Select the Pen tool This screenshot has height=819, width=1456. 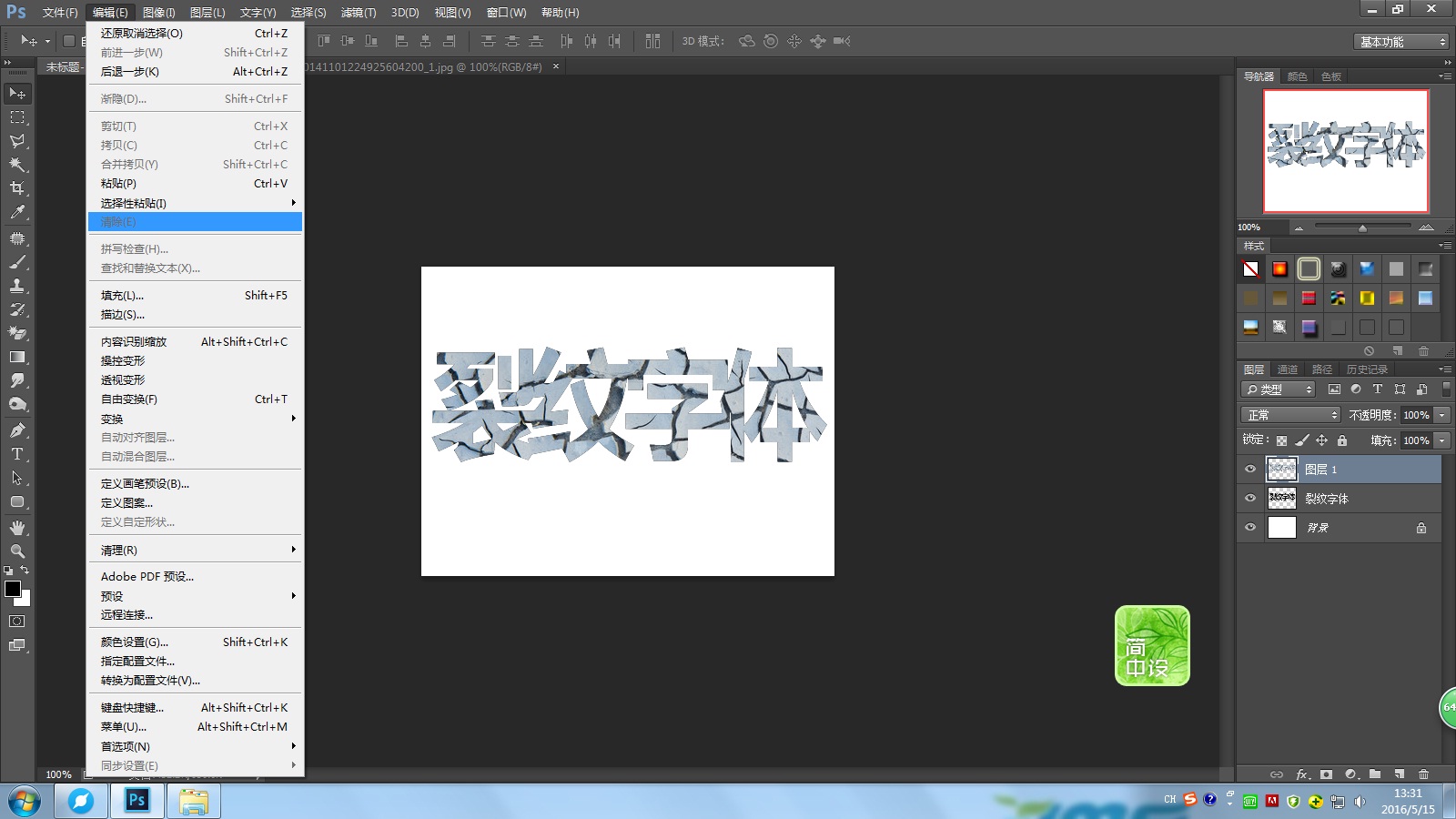[x=17, y=430]
